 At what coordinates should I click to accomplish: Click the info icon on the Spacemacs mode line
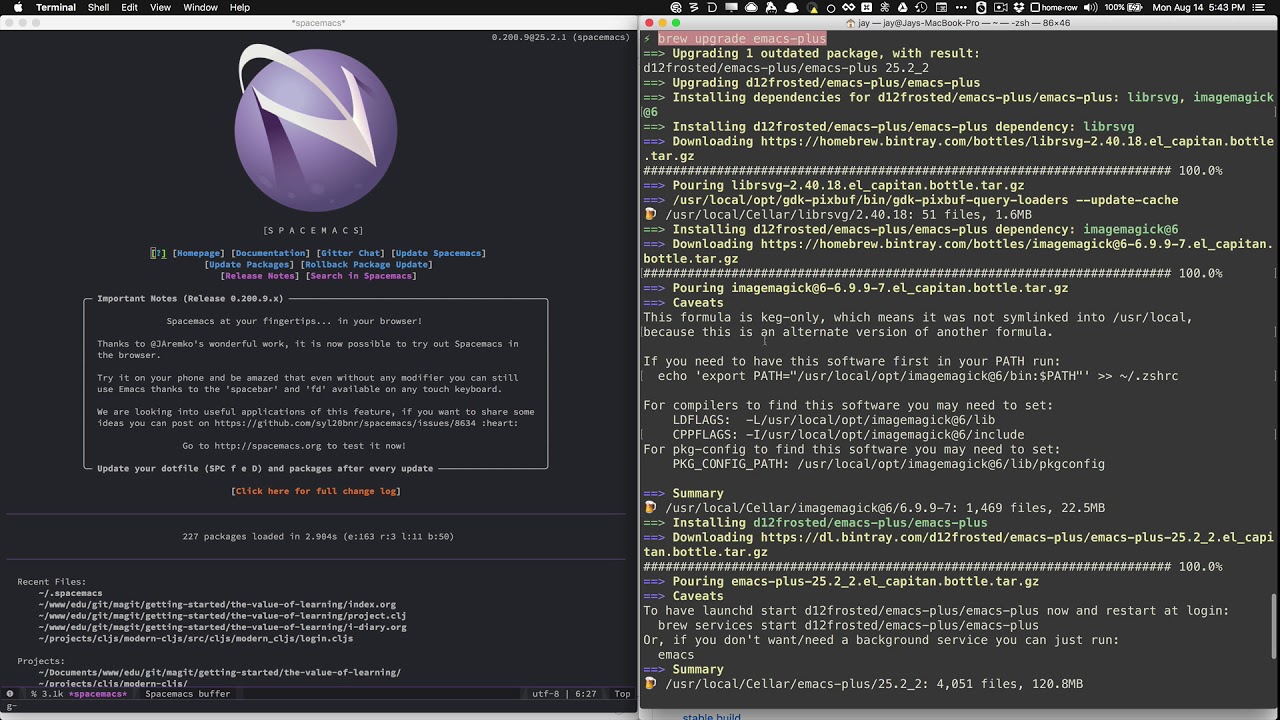[x=8, y=693]
